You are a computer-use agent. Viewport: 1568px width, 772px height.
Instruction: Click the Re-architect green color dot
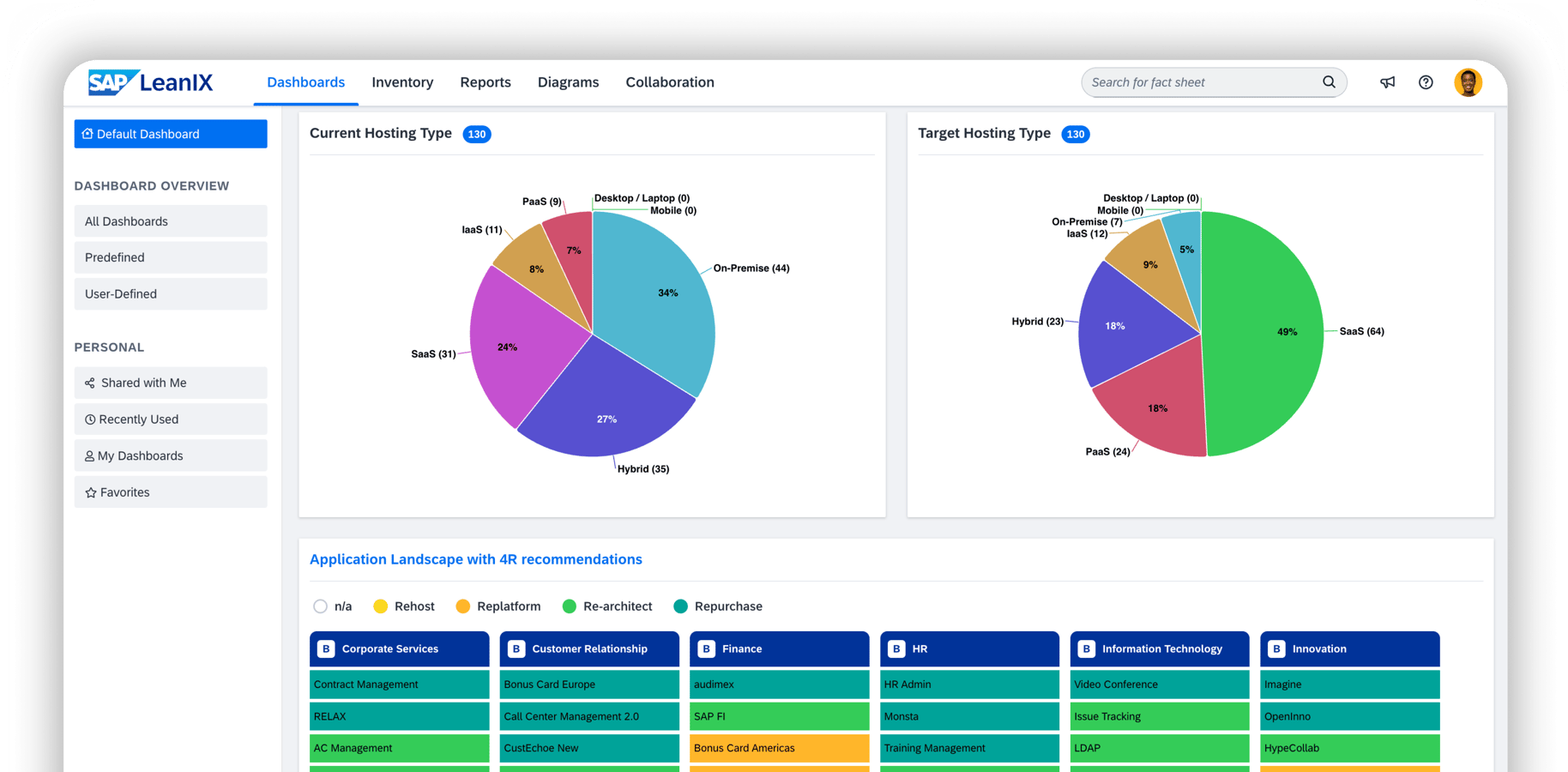coord(569,606)
